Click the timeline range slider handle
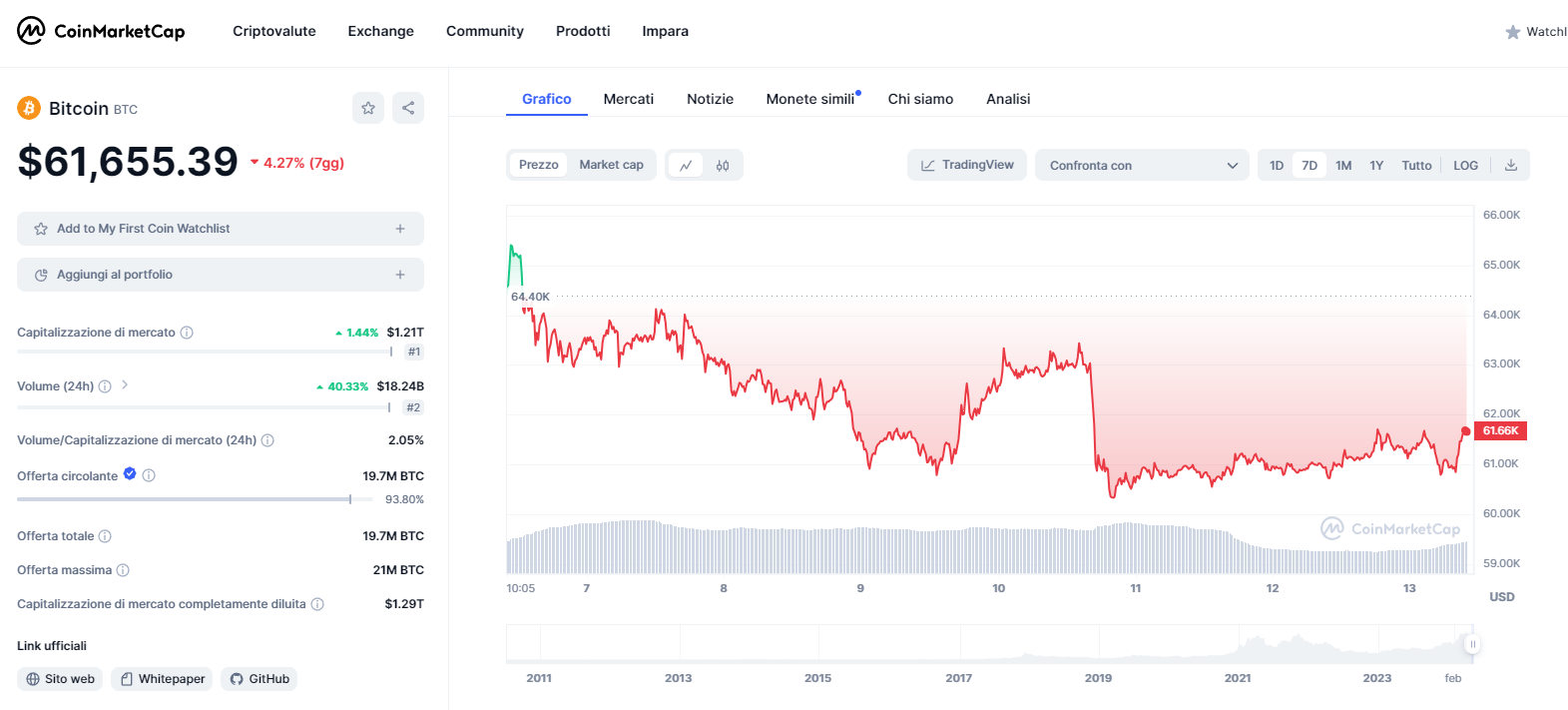1568x710 pixels. (x=1472, y=644)
